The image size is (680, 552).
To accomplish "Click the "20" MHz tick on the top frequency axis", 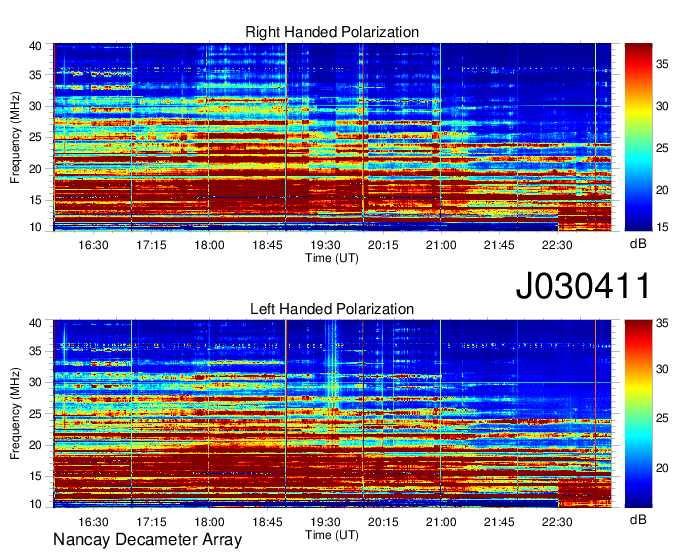I will 35,169.
